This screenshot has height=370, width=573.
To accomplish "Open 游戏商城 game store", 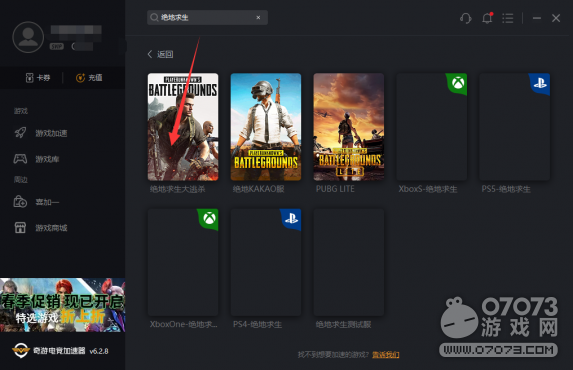I will 41,228.
